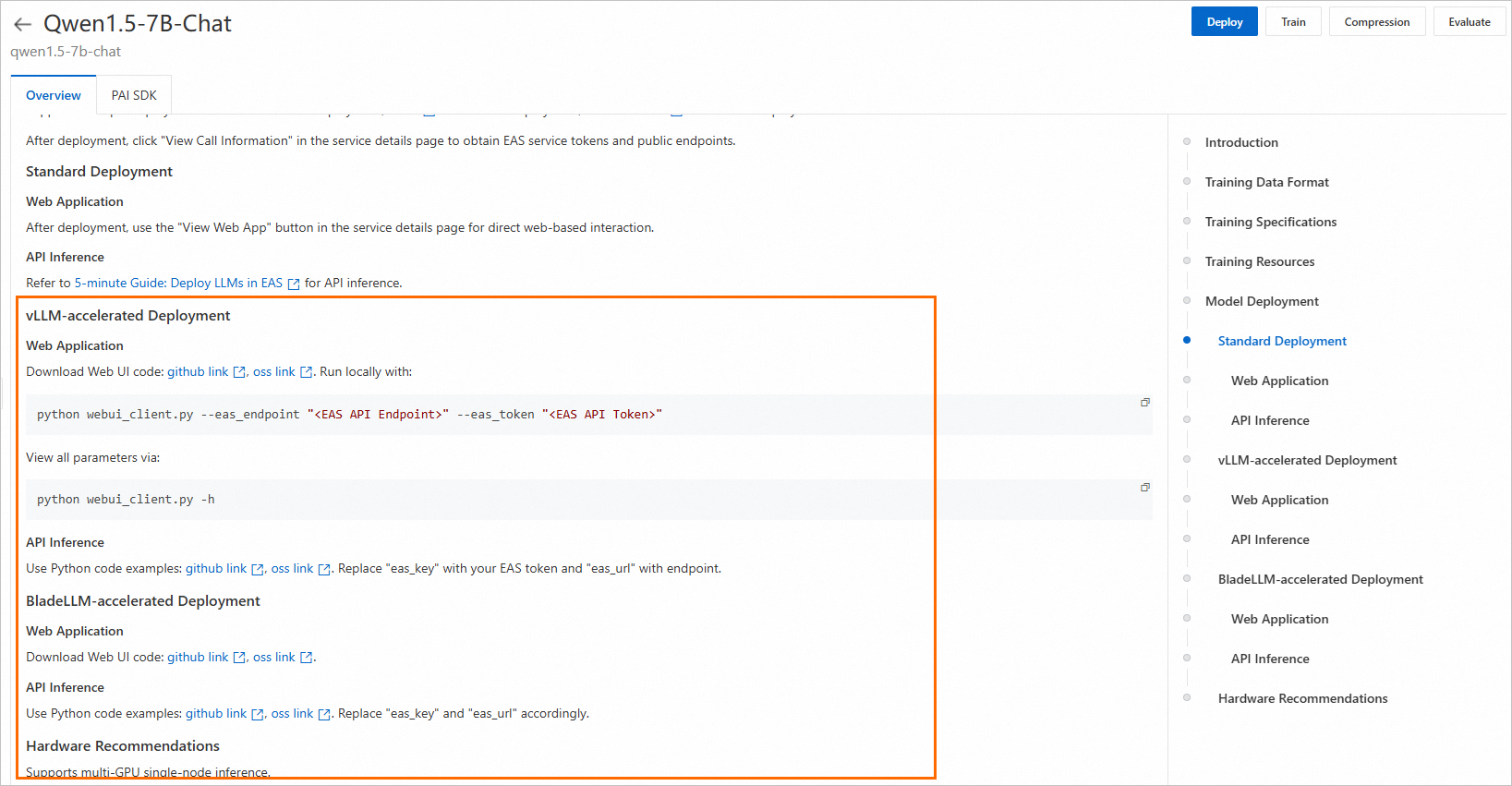This screenshot has height=786, width=1512.
Task: Click the vLLM-accelerated Deployment heading in content
Action: tap(127, 316)
